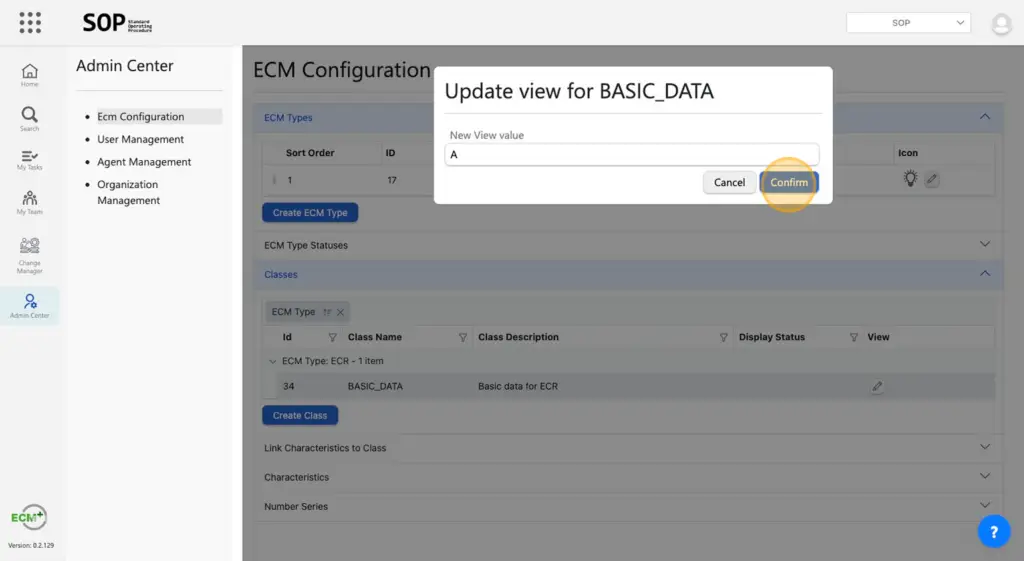Select User Management in Admin Center
Image resolution: width=1024 pixels, height=561 pixels.
[140, 139]
